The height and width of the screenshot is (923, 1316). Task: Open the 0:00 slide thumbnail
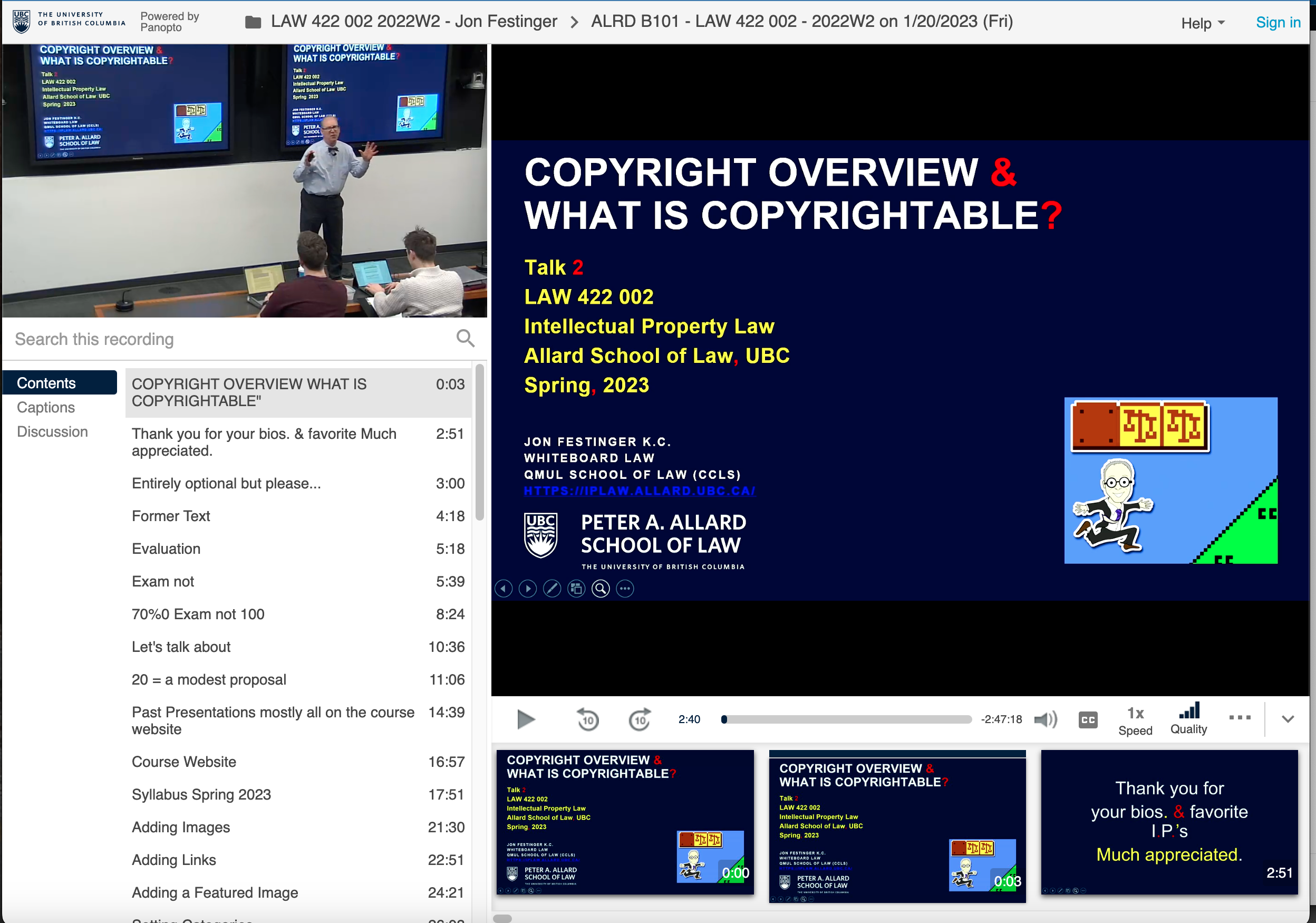(x=625, y=822)
